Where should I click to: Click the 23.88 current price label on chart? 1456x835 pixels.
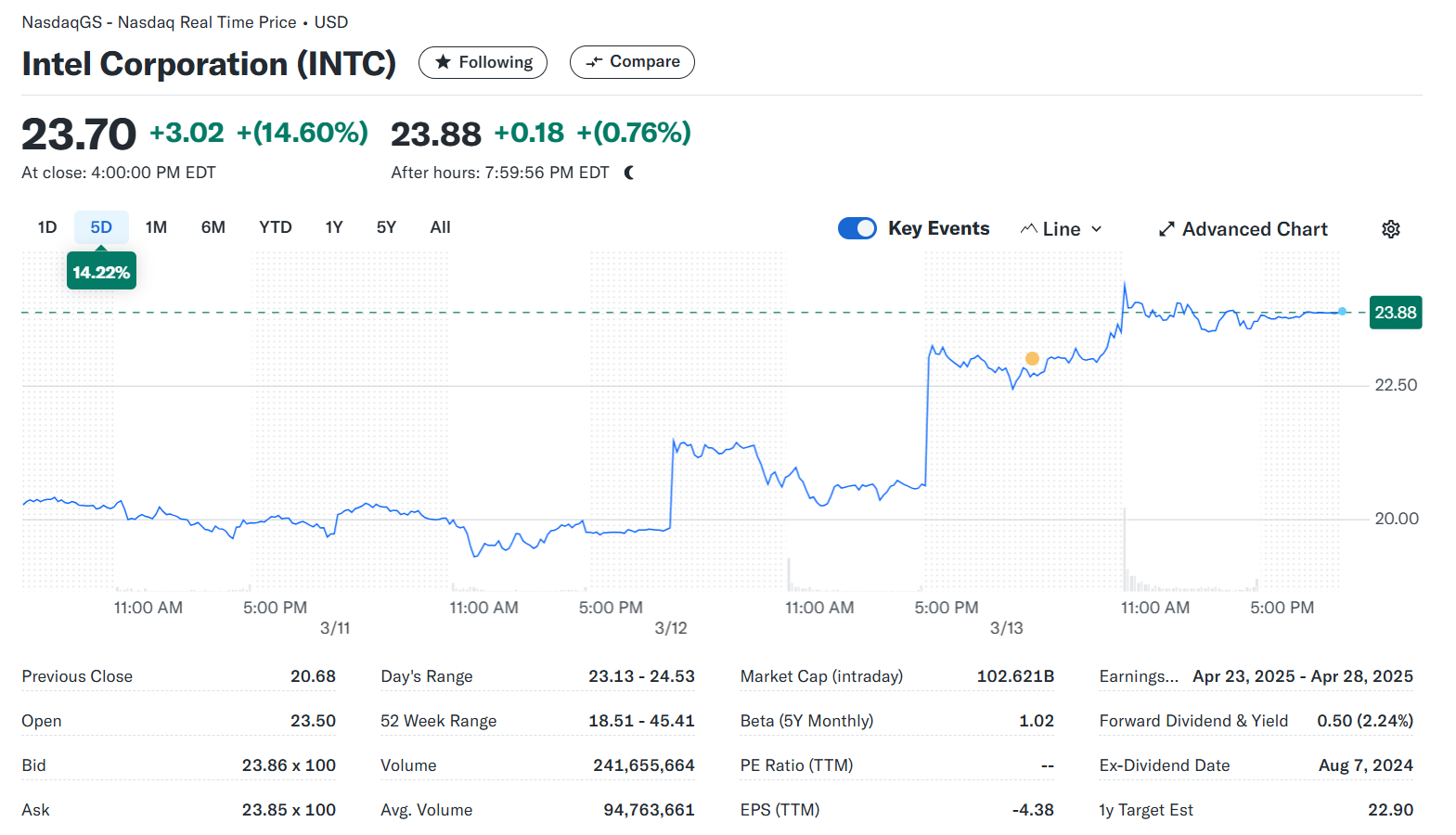1396,313
